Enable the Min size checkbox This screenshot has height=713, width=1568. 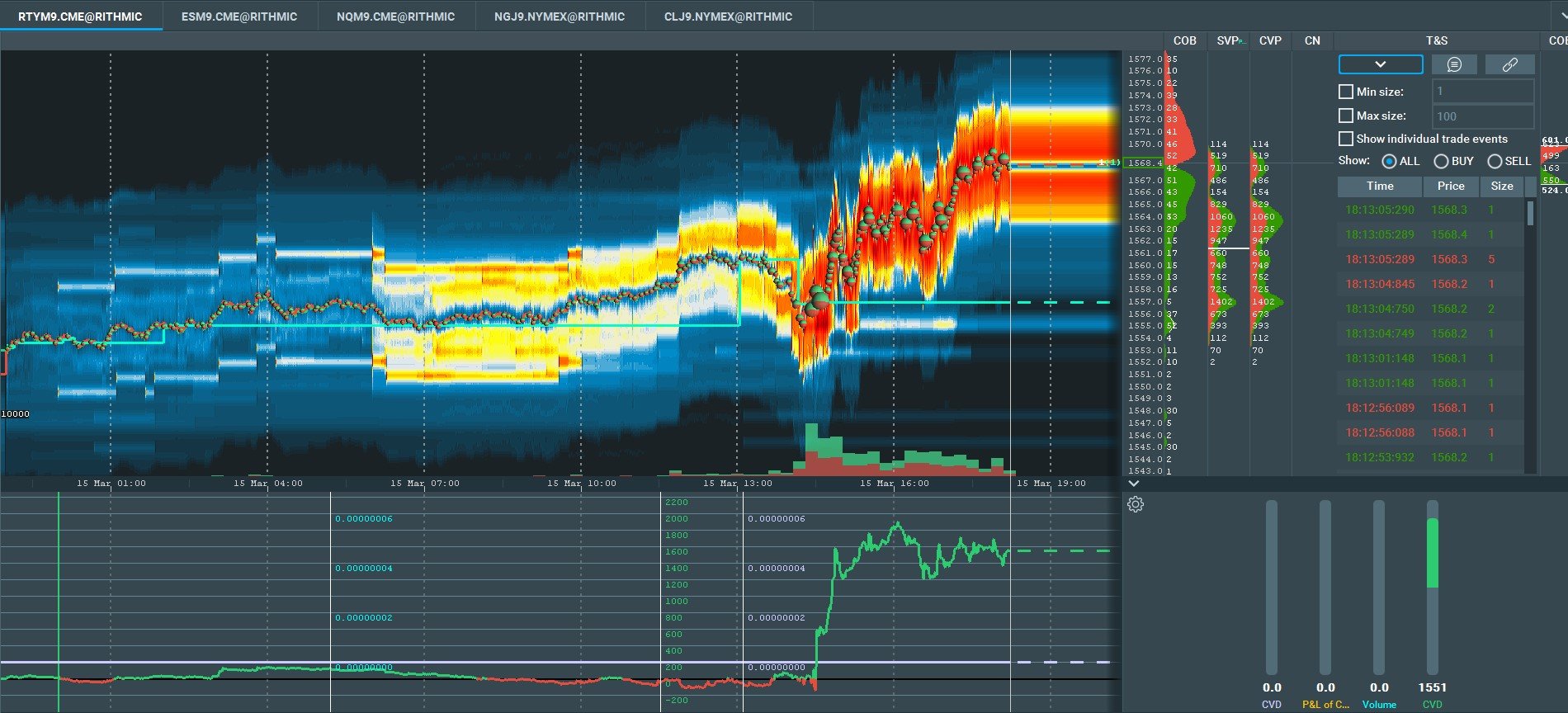[1346, 92]
